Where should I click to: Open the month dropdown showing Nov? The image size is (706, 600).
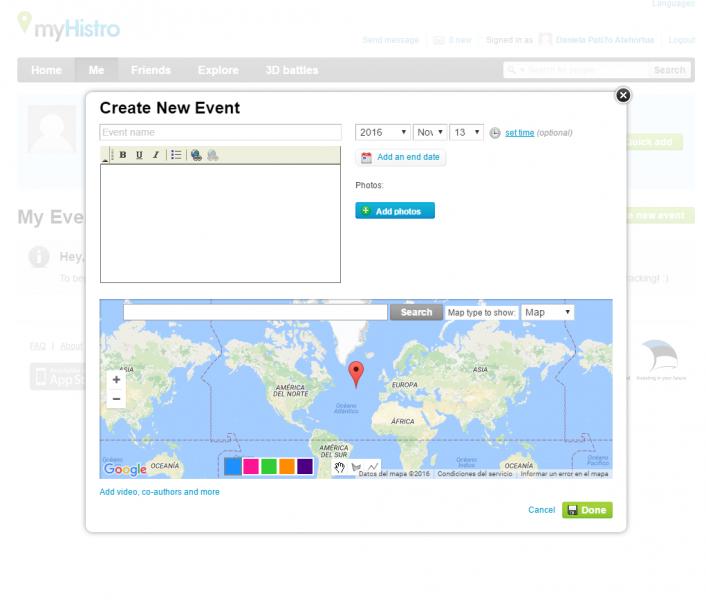tap(430, 132)
